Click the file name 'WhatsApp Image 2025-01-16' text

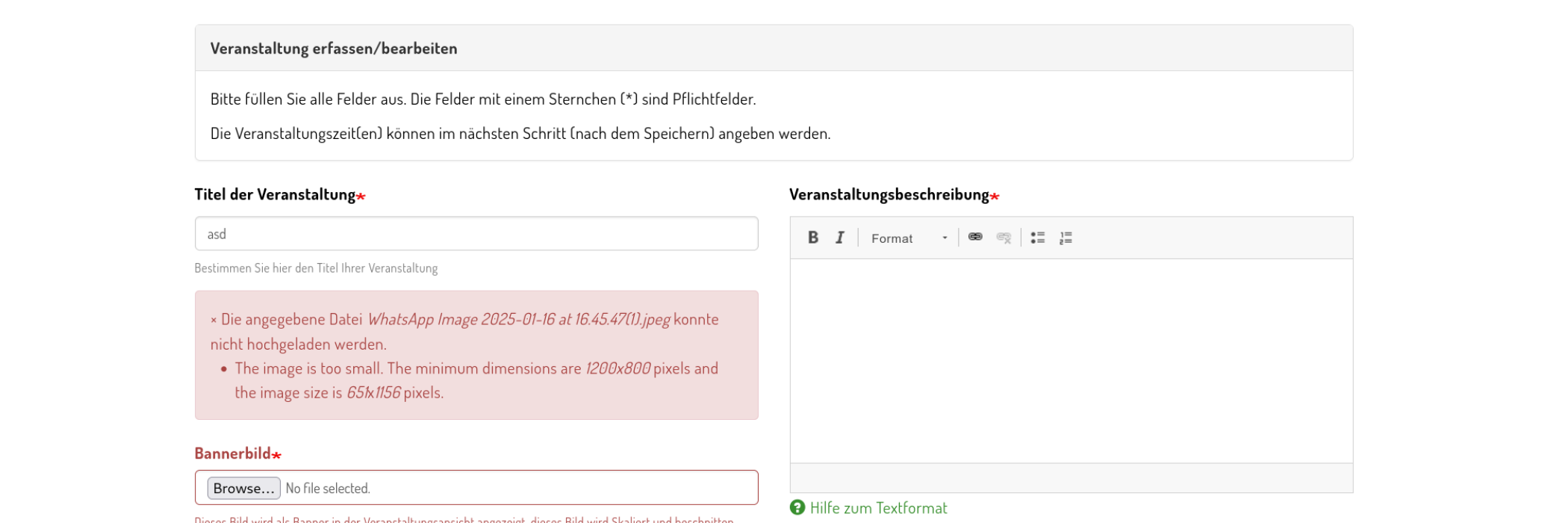519,319
